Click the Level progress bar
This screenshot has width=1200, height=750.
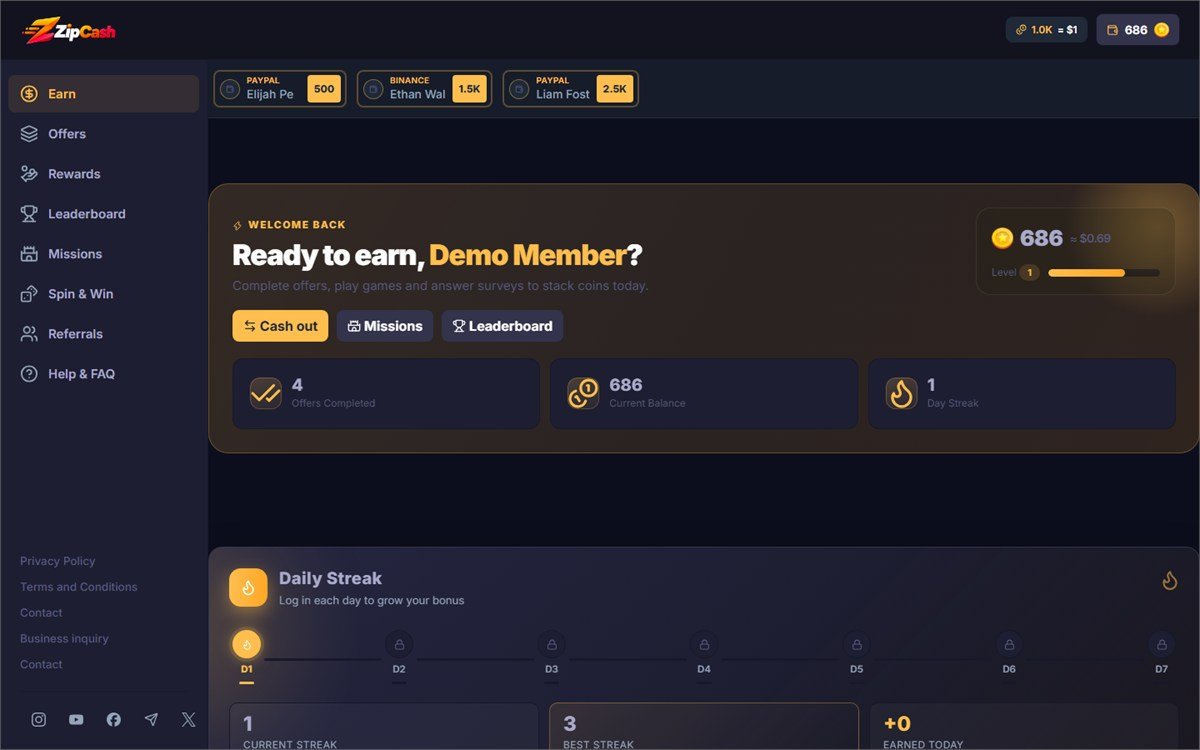[1104, 273]
